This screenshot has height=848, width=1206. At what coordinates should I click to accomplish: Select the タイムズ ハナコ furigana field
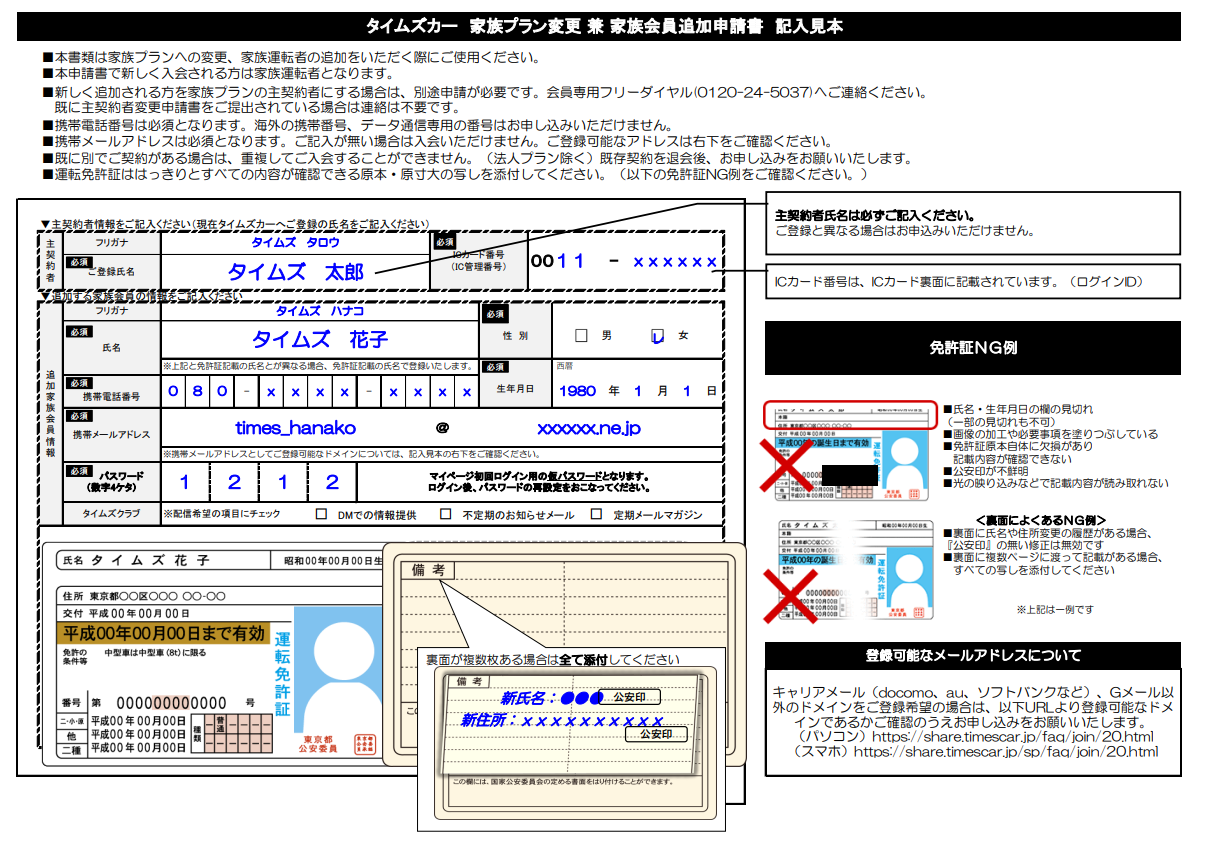click(319, 311)
